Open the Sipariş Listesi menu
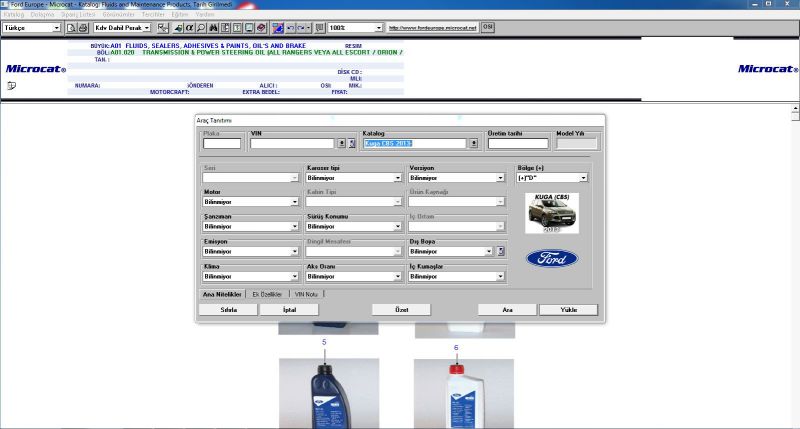The image size is (800, 429). pyautogui.click(x=78, y=15)
